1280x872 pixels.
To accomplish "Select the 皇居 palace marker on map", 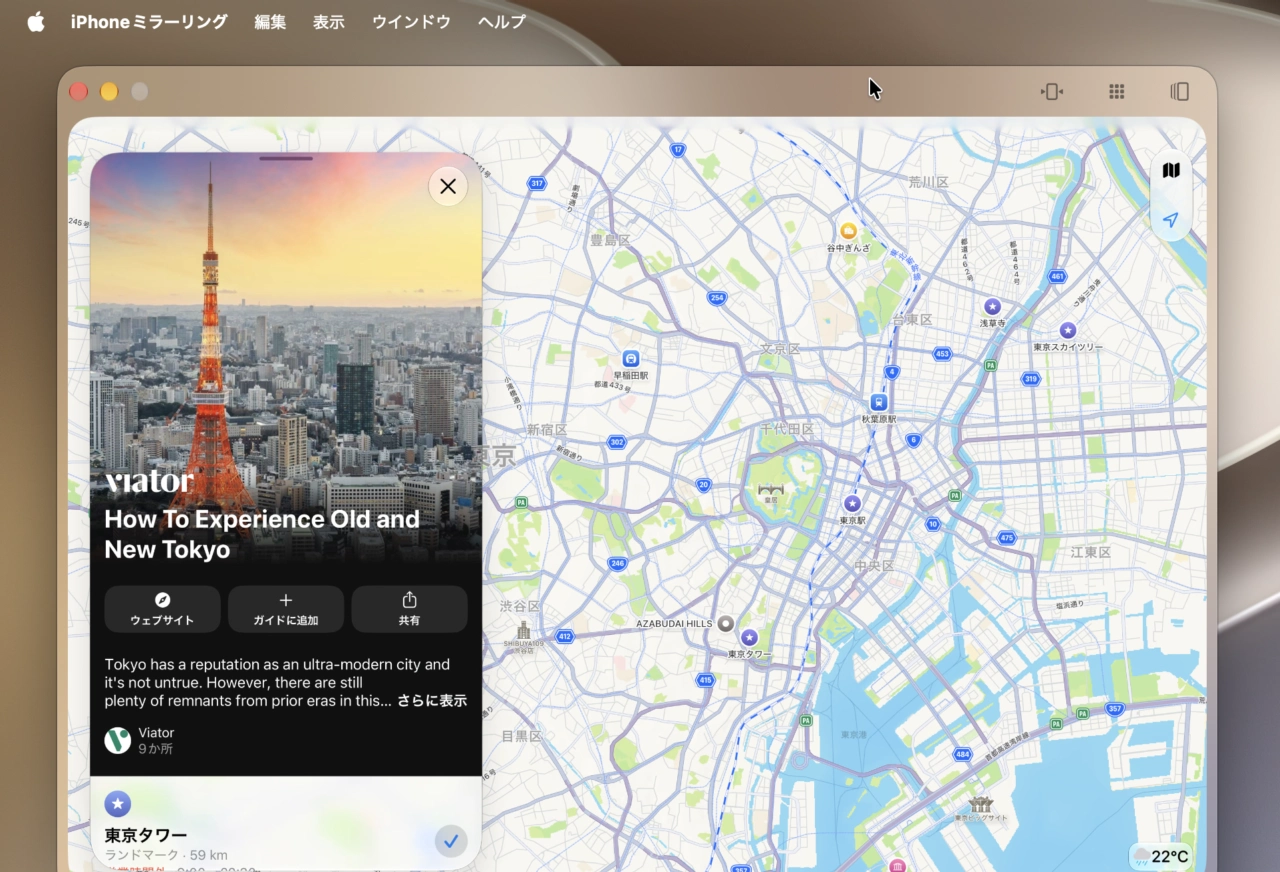I will pyautogui.click(x=770, y=490).
